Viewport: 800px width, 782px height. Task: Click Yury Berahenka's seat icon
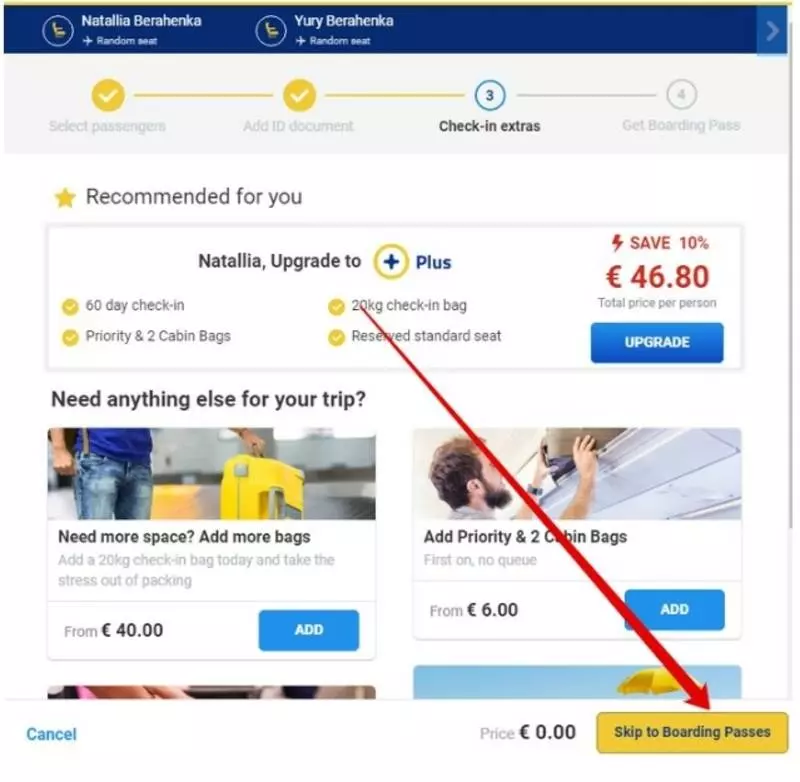tap(271, 31)
